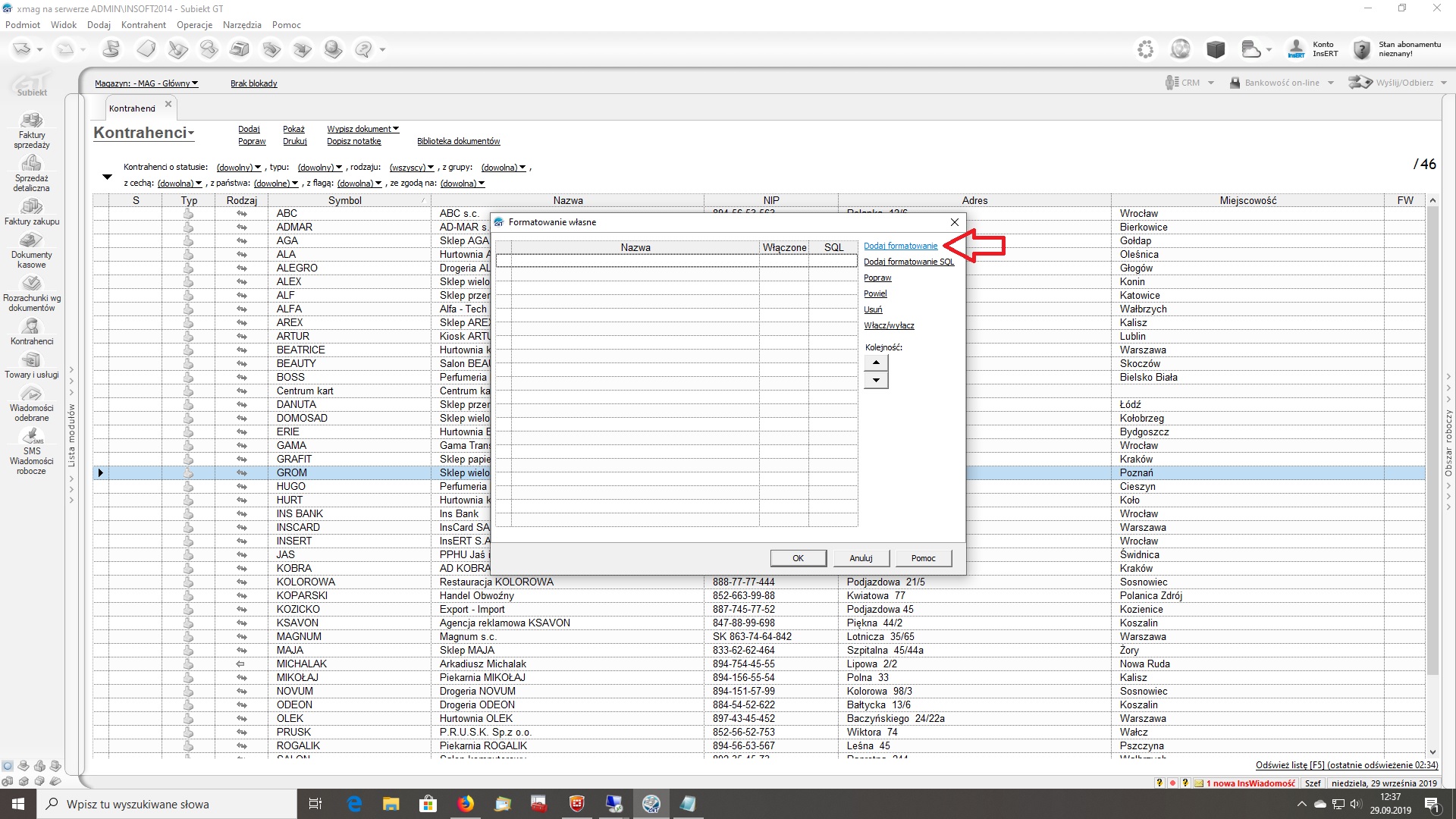
Task: Move order down with Kolejność arrow
Action: pyautogui.click(x=876, y=380)
